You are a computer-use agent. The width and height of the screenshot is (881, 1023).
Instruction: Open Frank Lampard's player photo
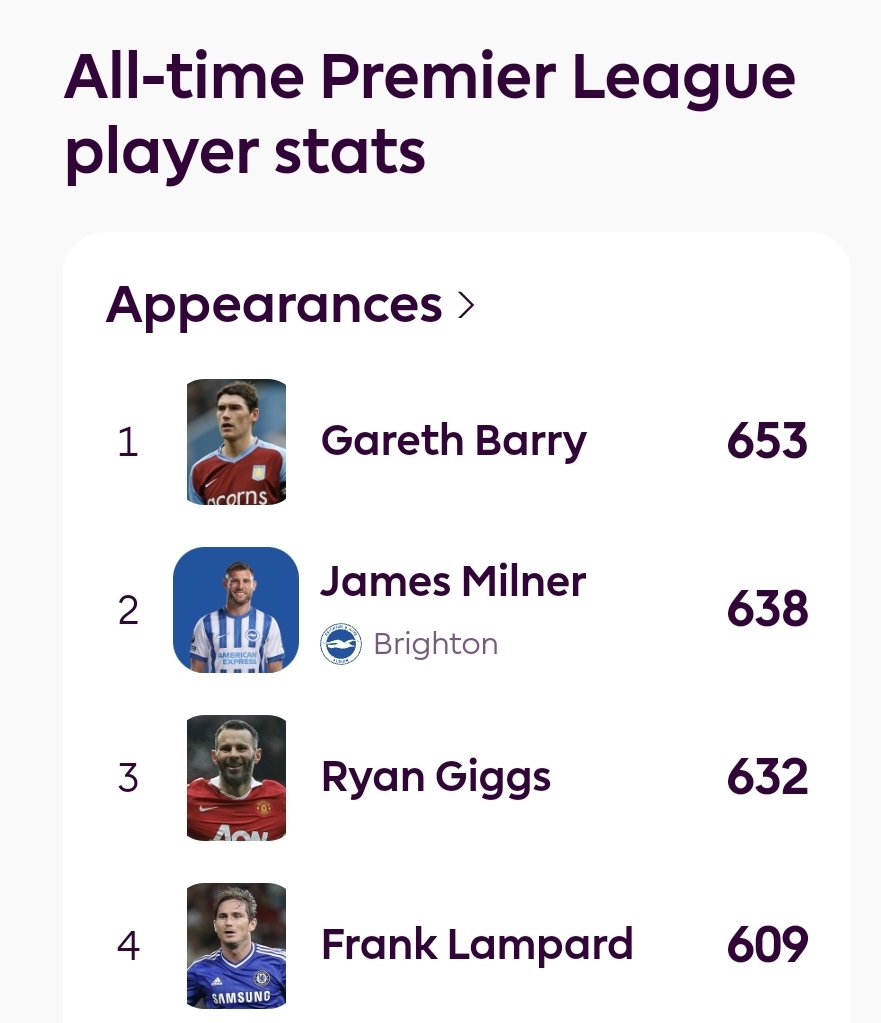coord(236,945)
